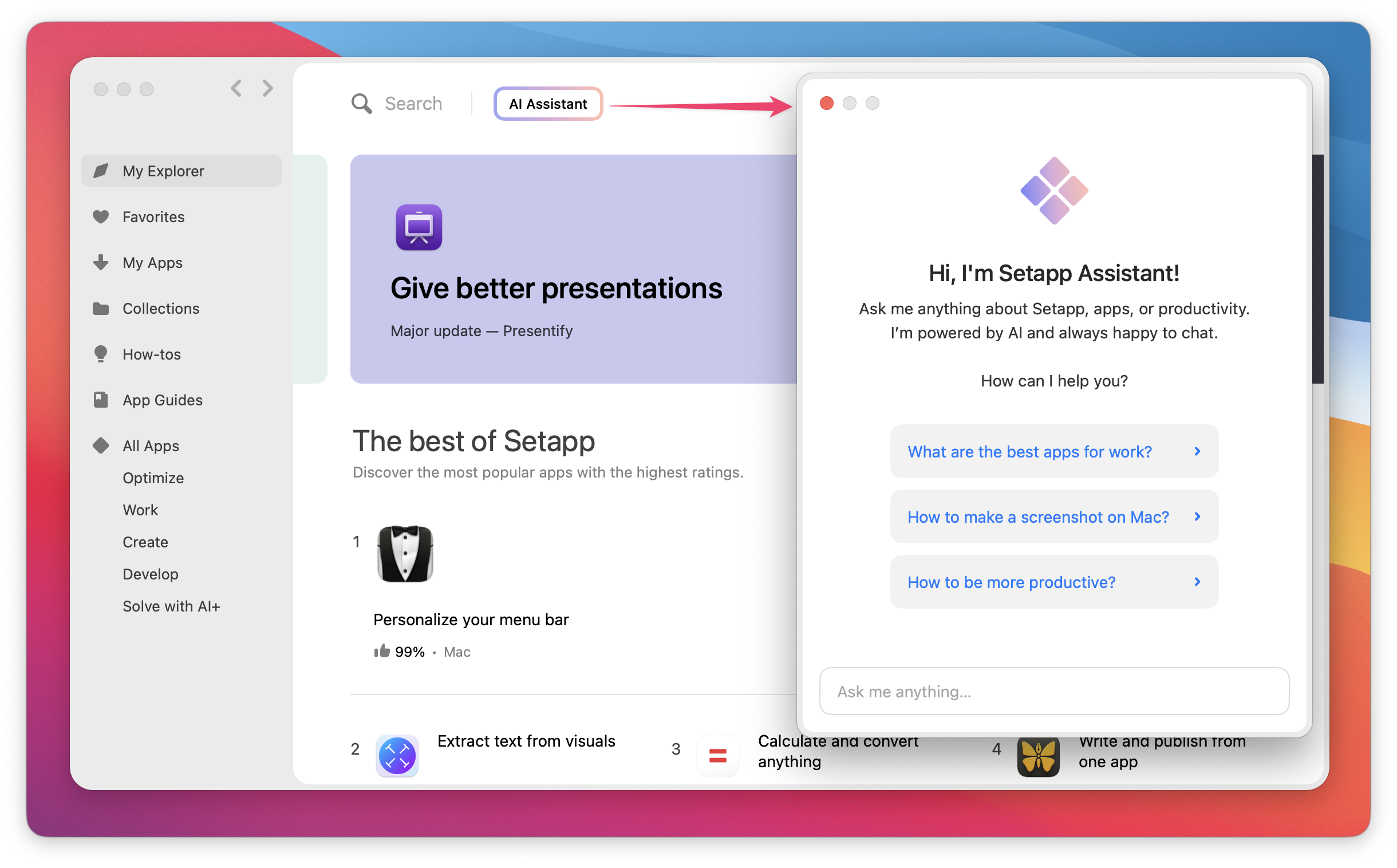Screen dimensions: 1397x868
Task: Click the App Guides book icon
Action: [101, 400]
